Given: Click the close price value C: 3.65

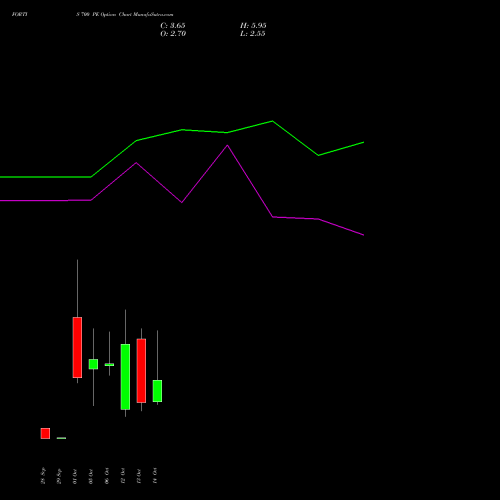Looking at the screenshot, I should (x=173, y=26).
